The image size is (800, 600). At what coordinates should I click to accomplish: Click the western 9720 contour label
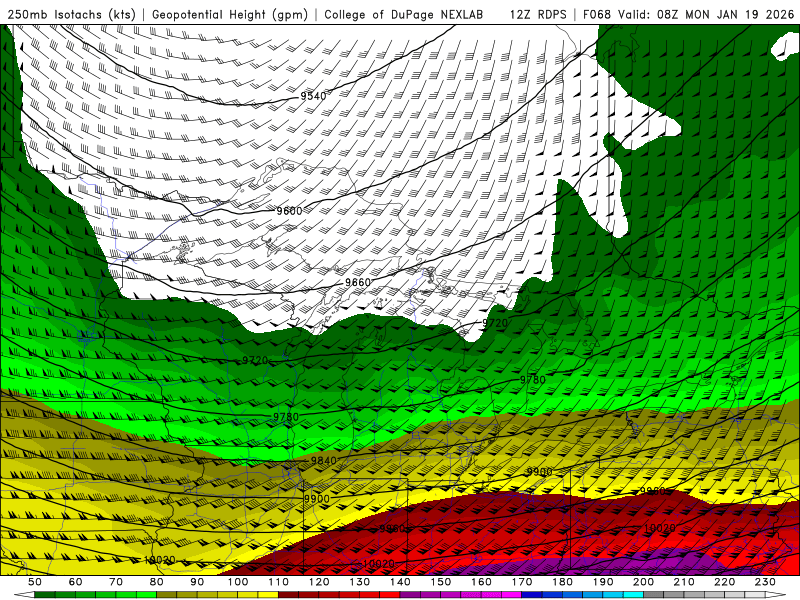(x=255, y=360)
